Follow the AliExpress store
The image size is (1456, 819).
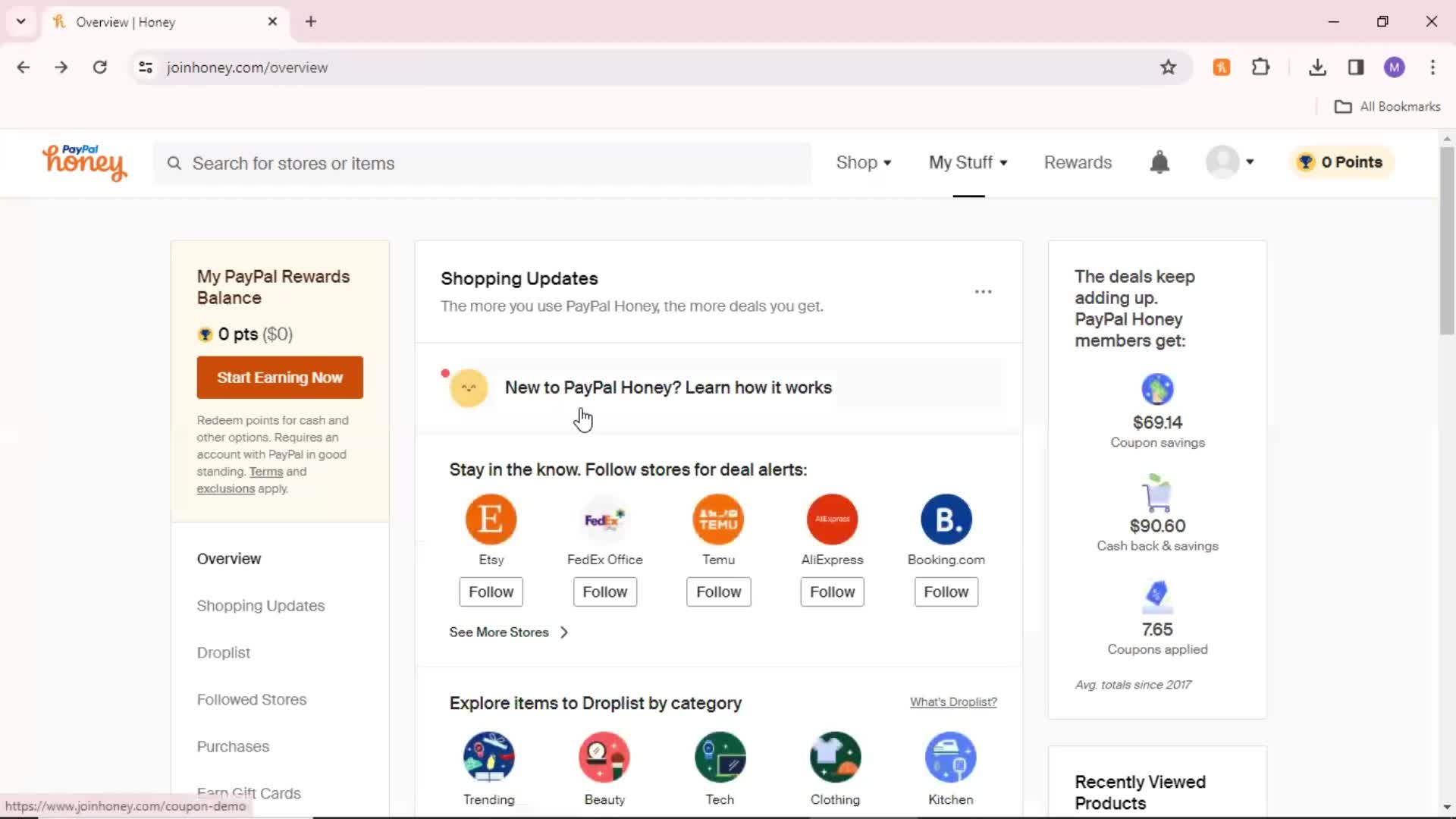point(832,592)
